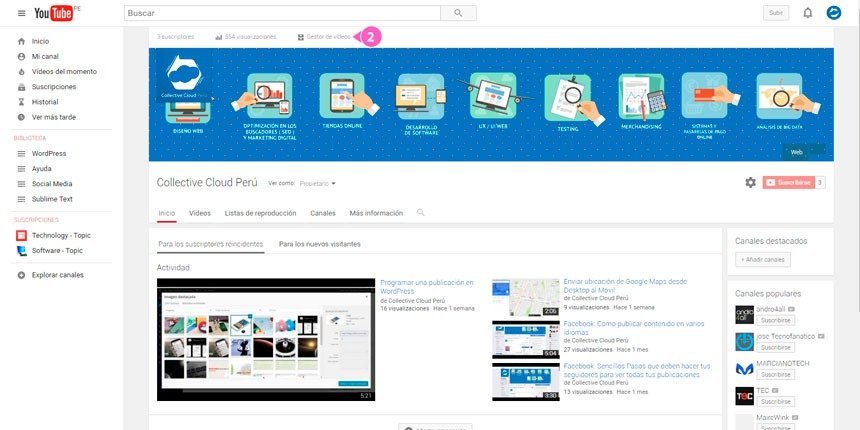The height and width of the screenshot is (430, 860).
Task: Select Para los suscriptores reincidentes tab
Action: [211, 244]
